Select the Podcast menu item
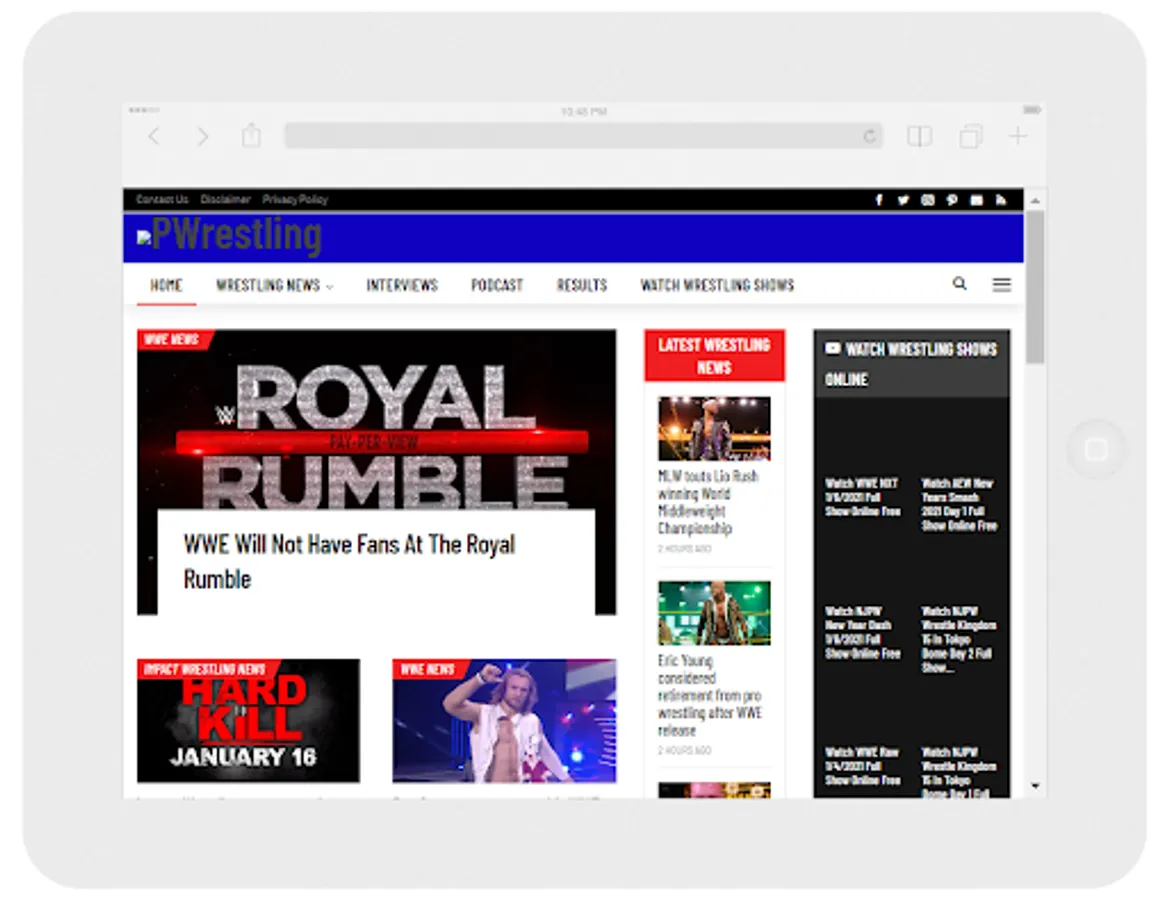Screen dimensions: 1167x900 click(497, 285)
